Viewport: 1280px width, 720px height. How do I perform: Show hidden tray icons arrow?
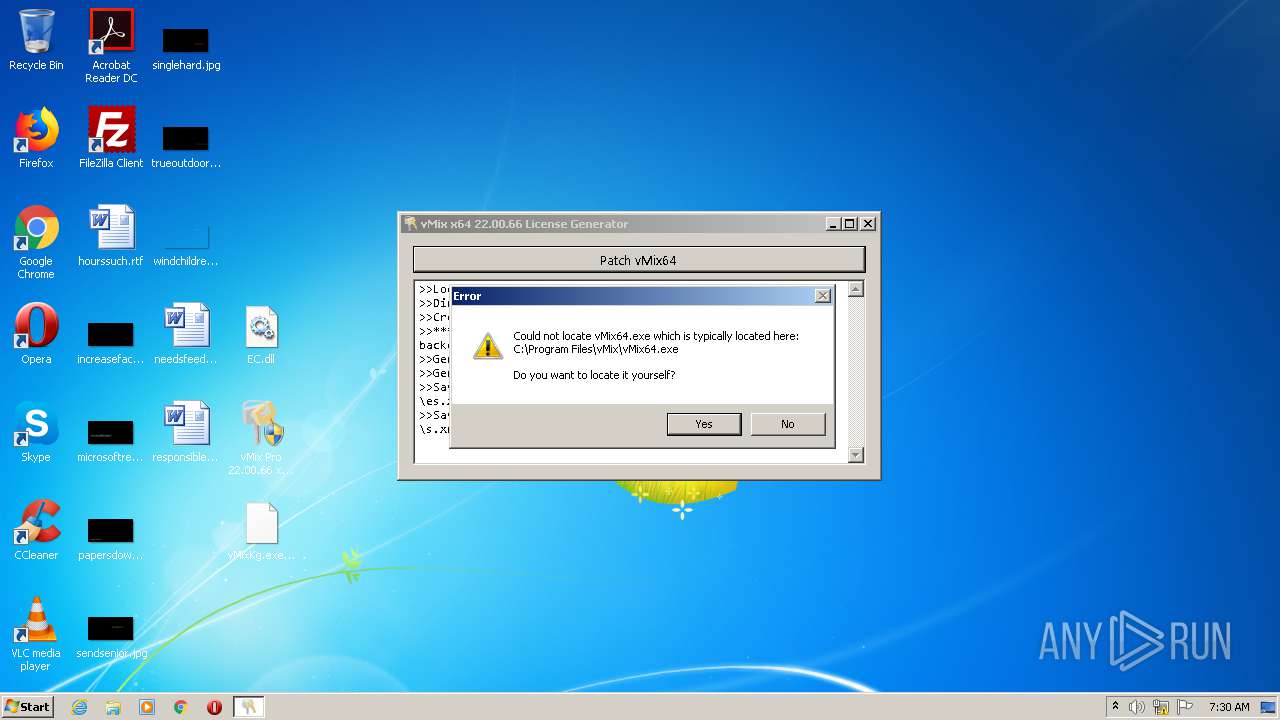[1115, 707]
